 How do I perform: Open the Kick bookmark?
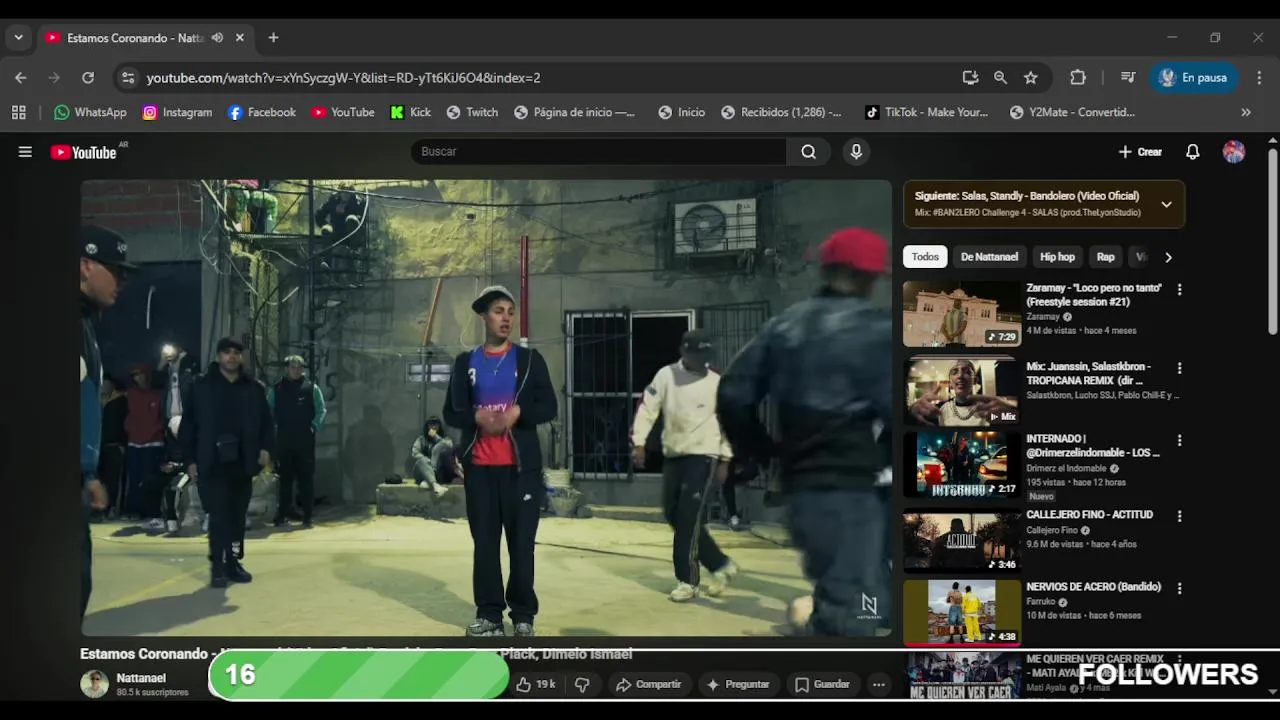coord(411,112)
